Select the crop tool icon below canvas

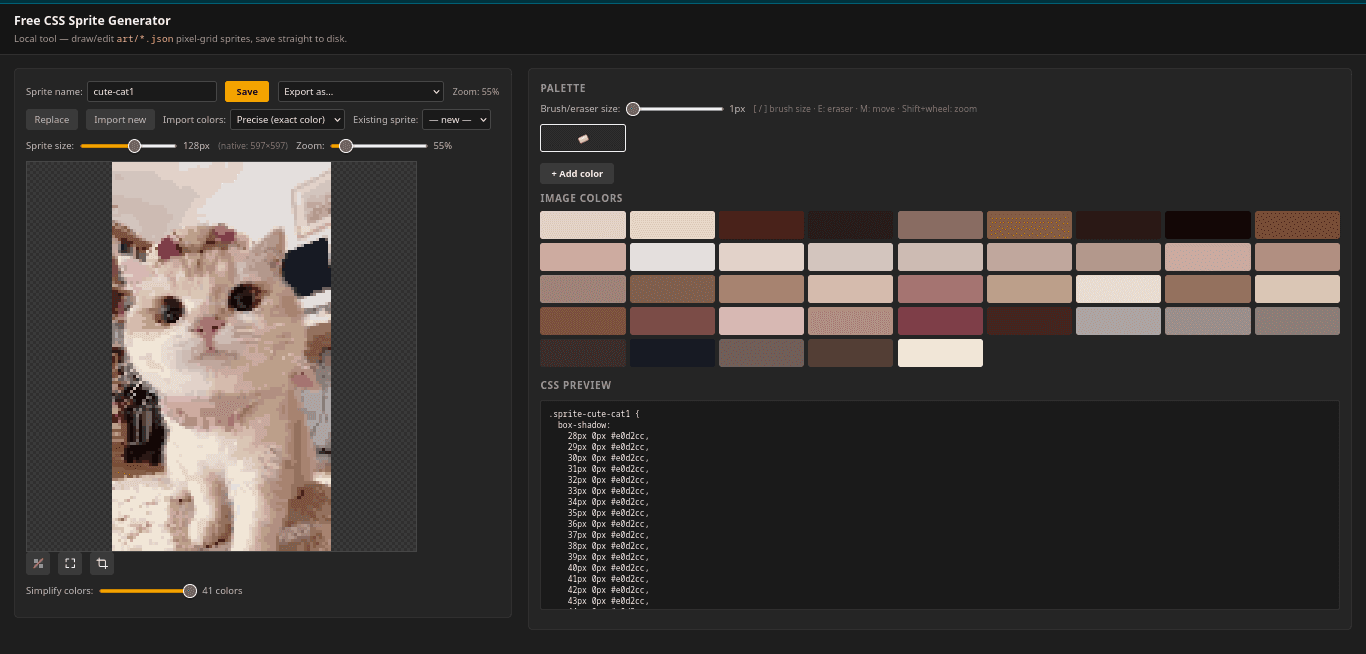coord(102,564)
